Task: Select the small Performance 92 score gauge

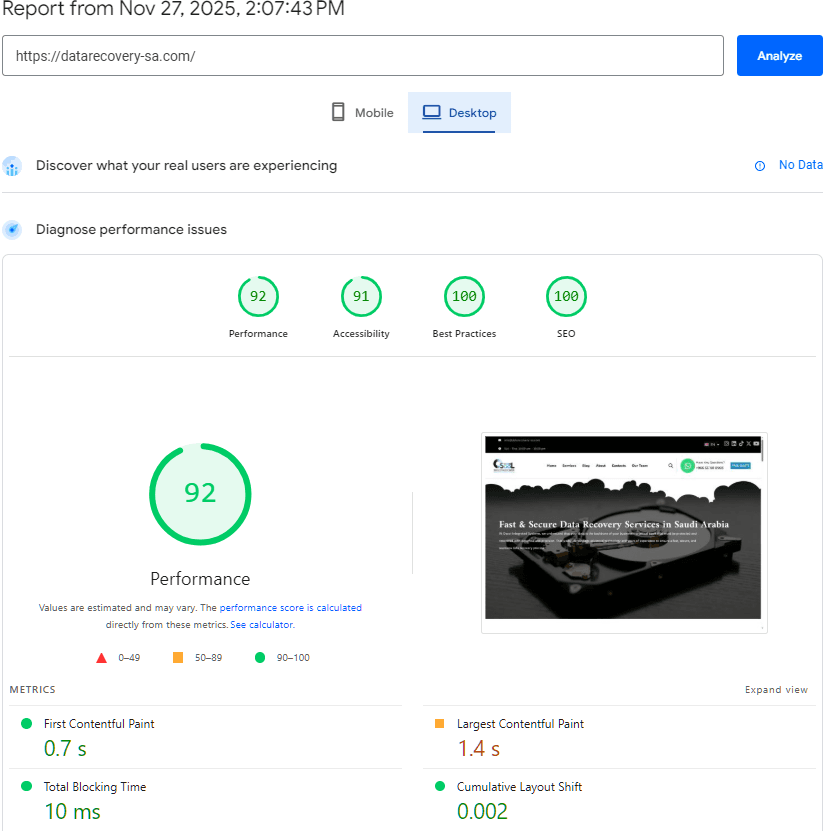Action: tap(258, 296)
